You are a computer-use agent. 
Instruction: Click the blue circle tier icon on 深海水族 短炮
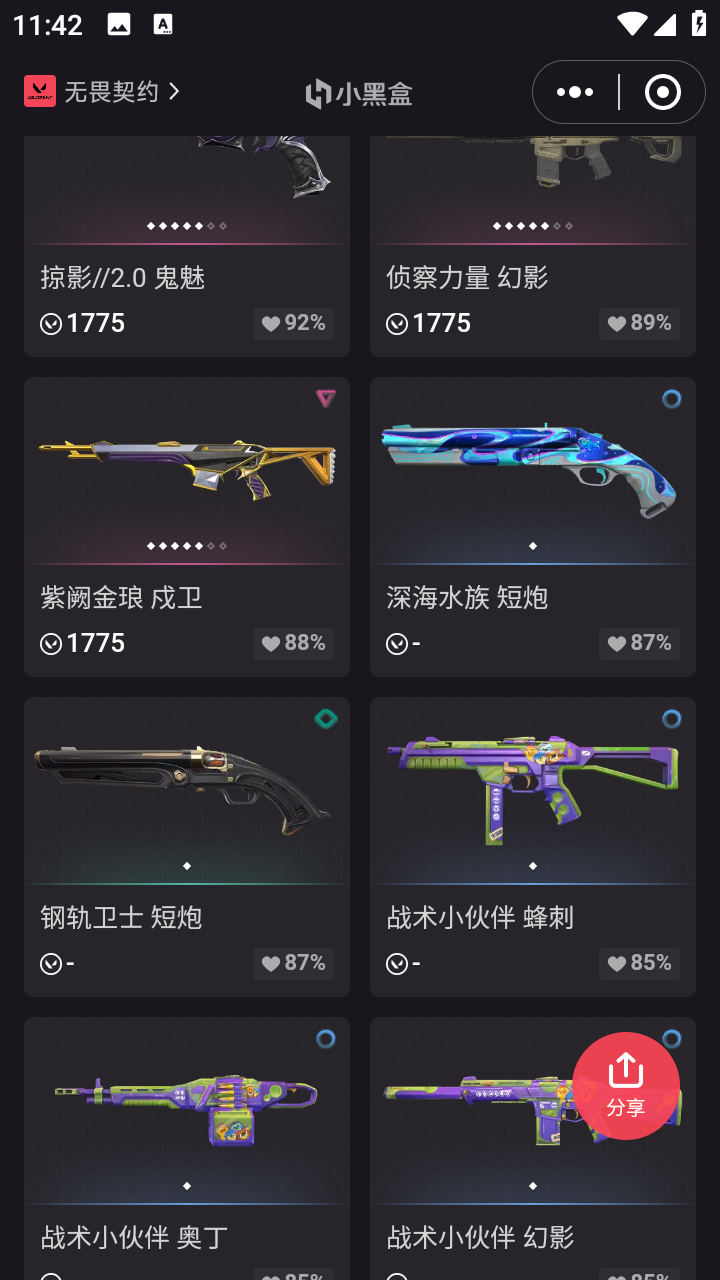671,399
